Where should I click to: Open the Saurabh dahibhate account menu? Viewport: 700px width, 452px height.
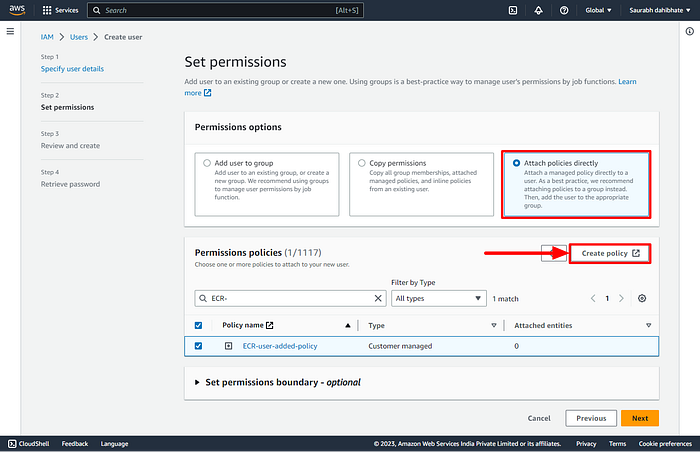(x=659, y=10)
